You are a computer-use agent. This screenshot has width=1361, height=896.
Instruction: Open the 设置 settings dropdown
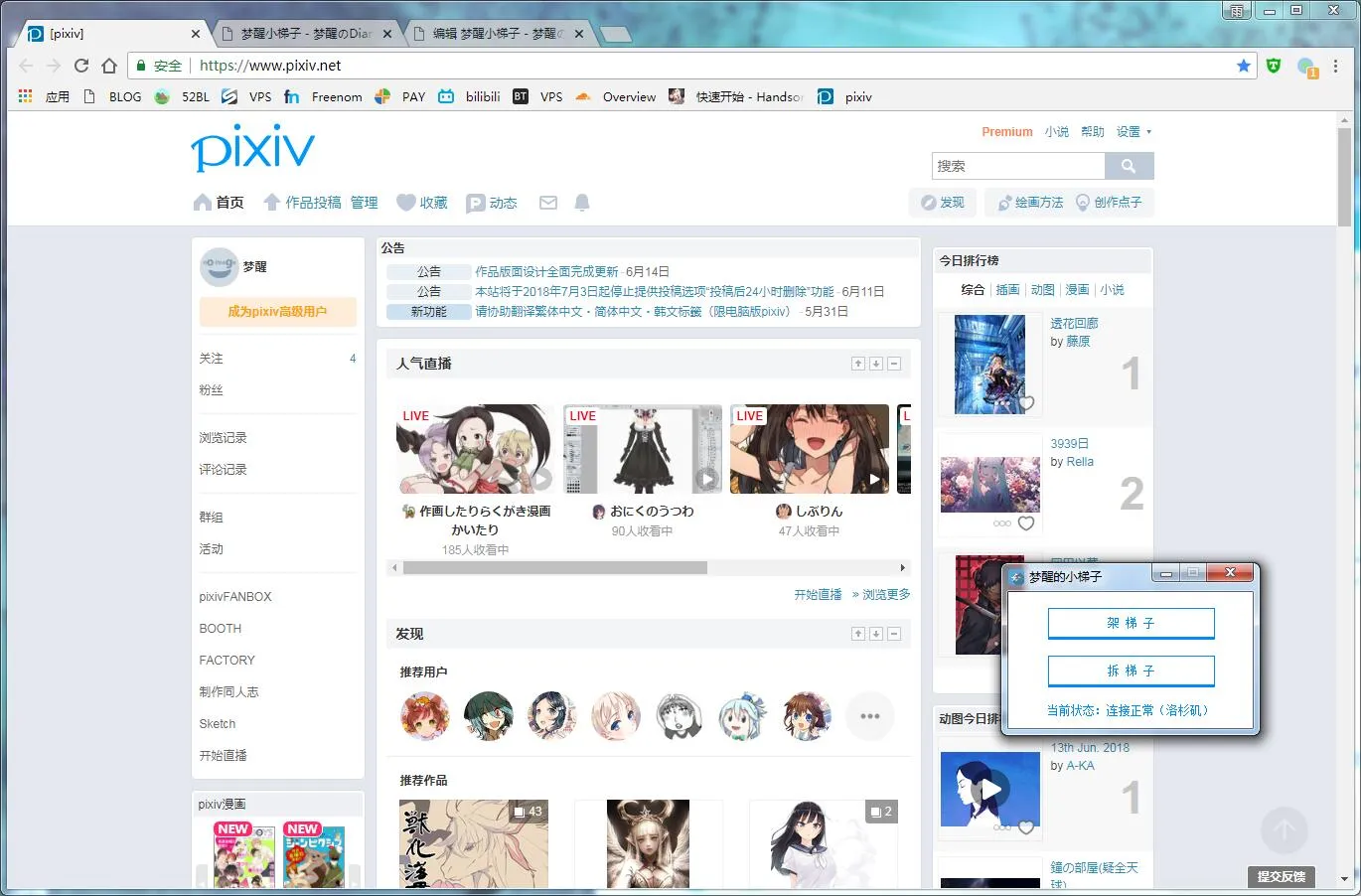(x=1129, y=131)
